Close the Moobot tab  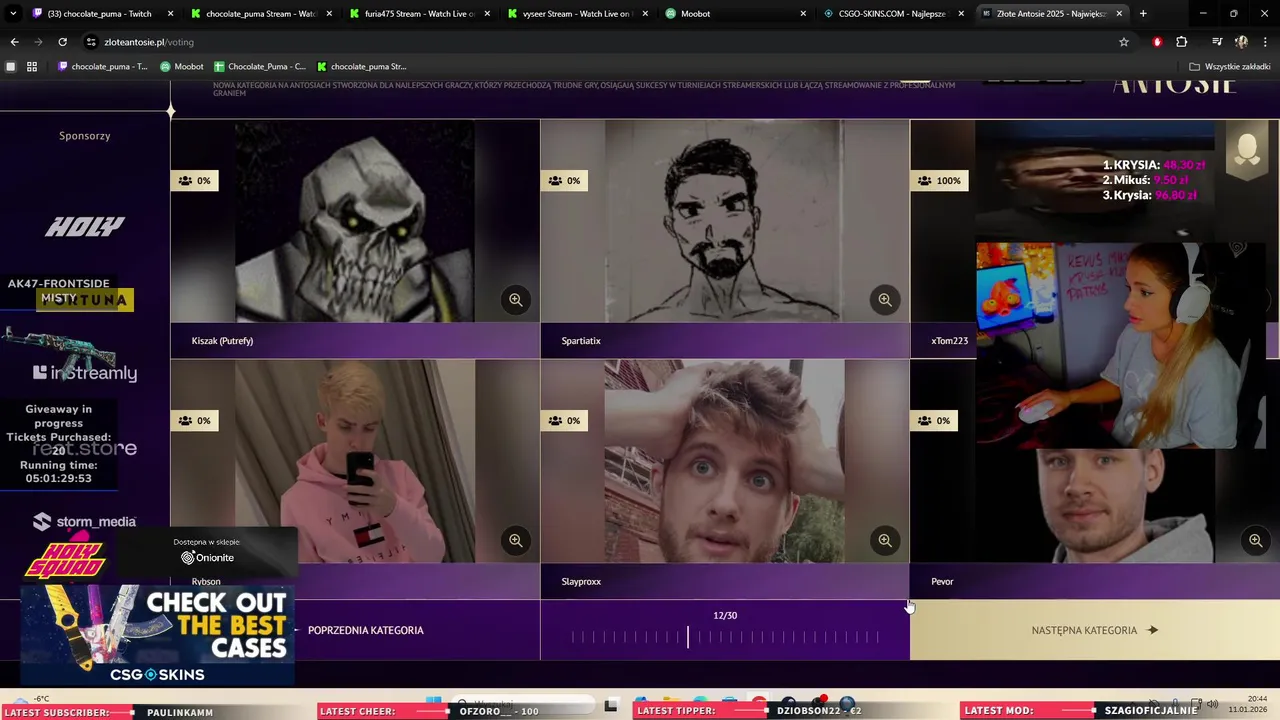(x=803, y=14)
